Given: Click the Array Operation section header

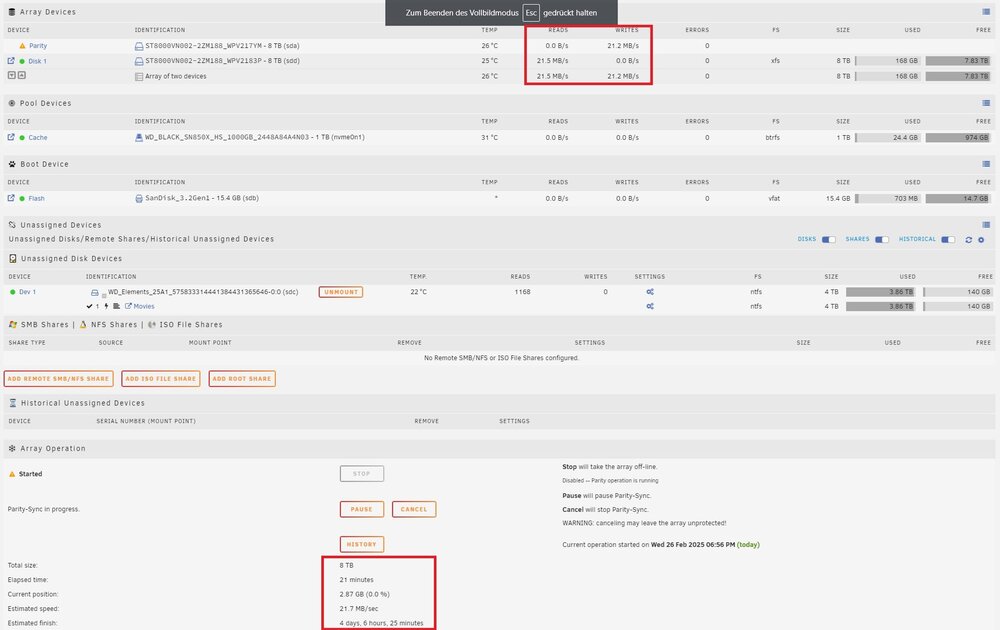Looking at the screenshot, I should (x=499, y=449).
